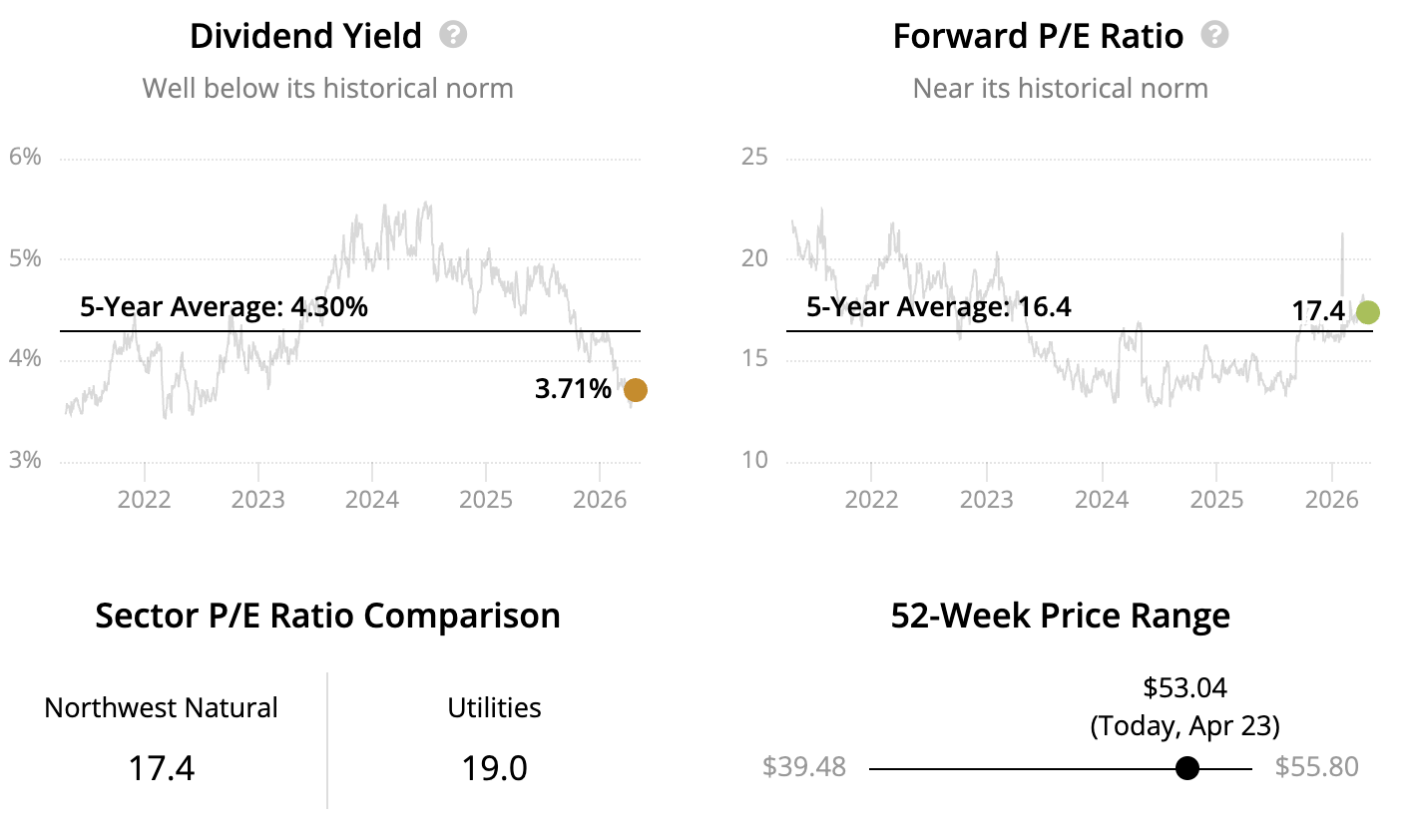Click the Sector P/E Ratio Comparison heading
The height and width of the screenshot is (840, 1411).
(x=327, y=616)
